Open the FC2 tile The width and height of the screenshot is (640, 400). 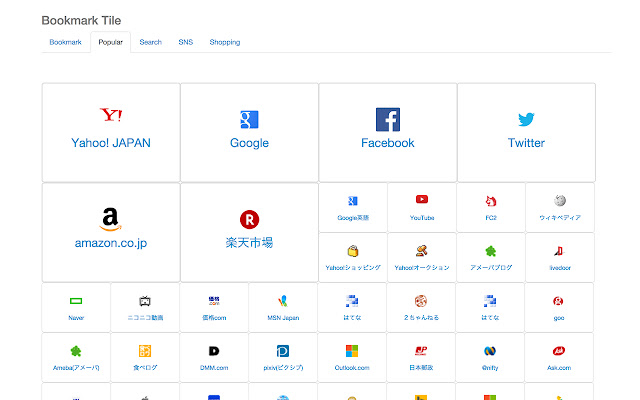pos(491,208)
